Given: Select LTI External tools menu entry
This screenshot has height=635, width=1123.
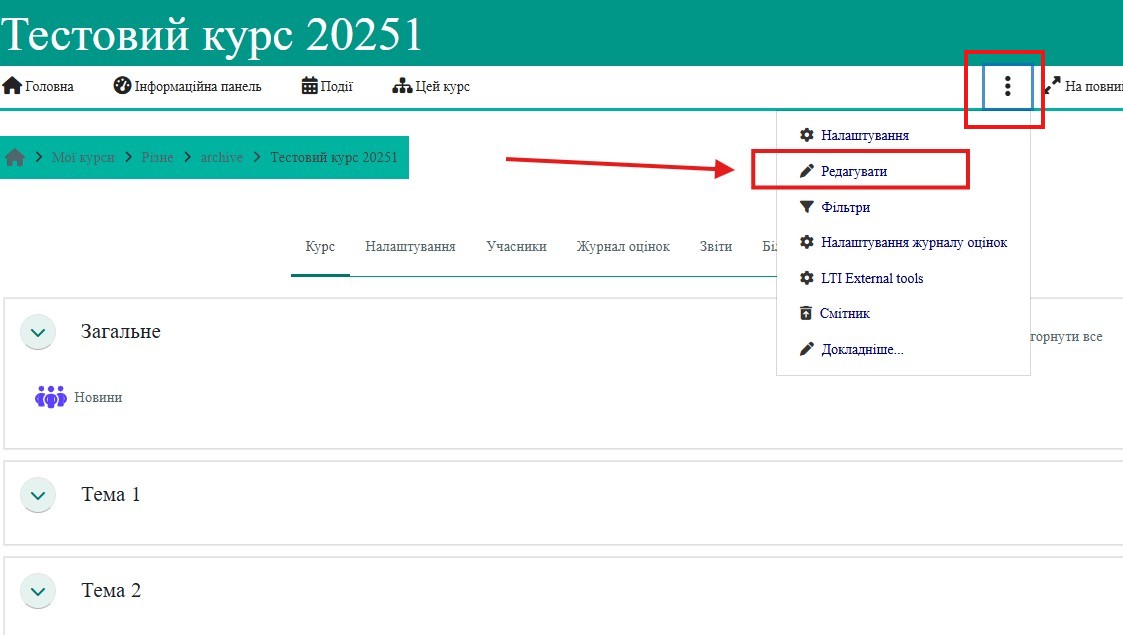Looking at the screenshot, I should coord(871,278).
